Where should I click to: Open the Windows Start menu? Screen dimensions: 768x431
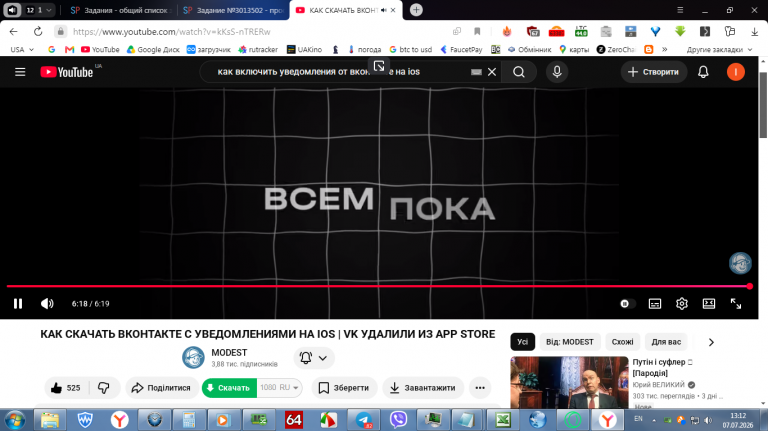(15, 420)
